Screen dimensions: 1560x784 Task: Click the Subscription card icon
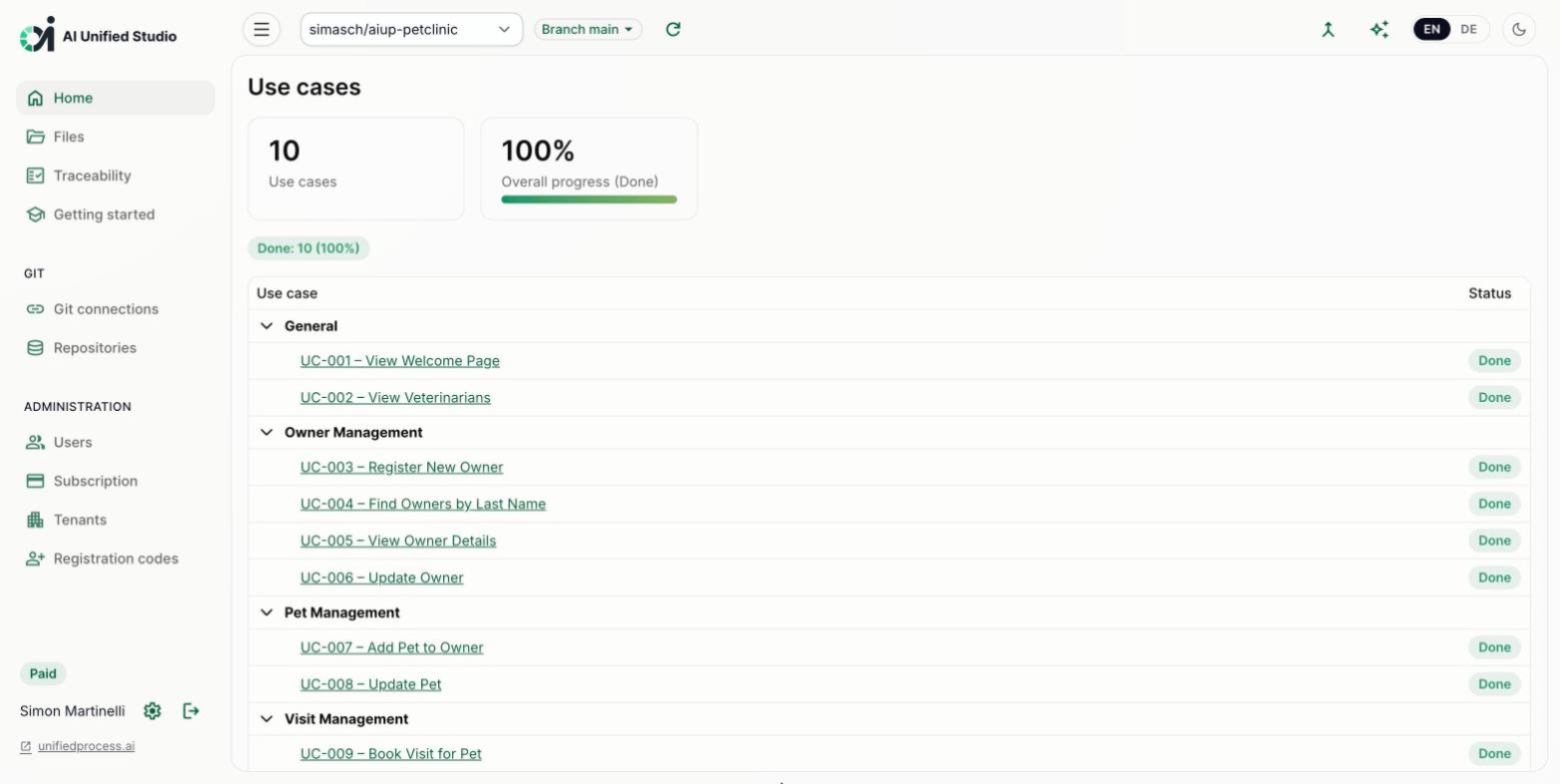tap(36, 481)
